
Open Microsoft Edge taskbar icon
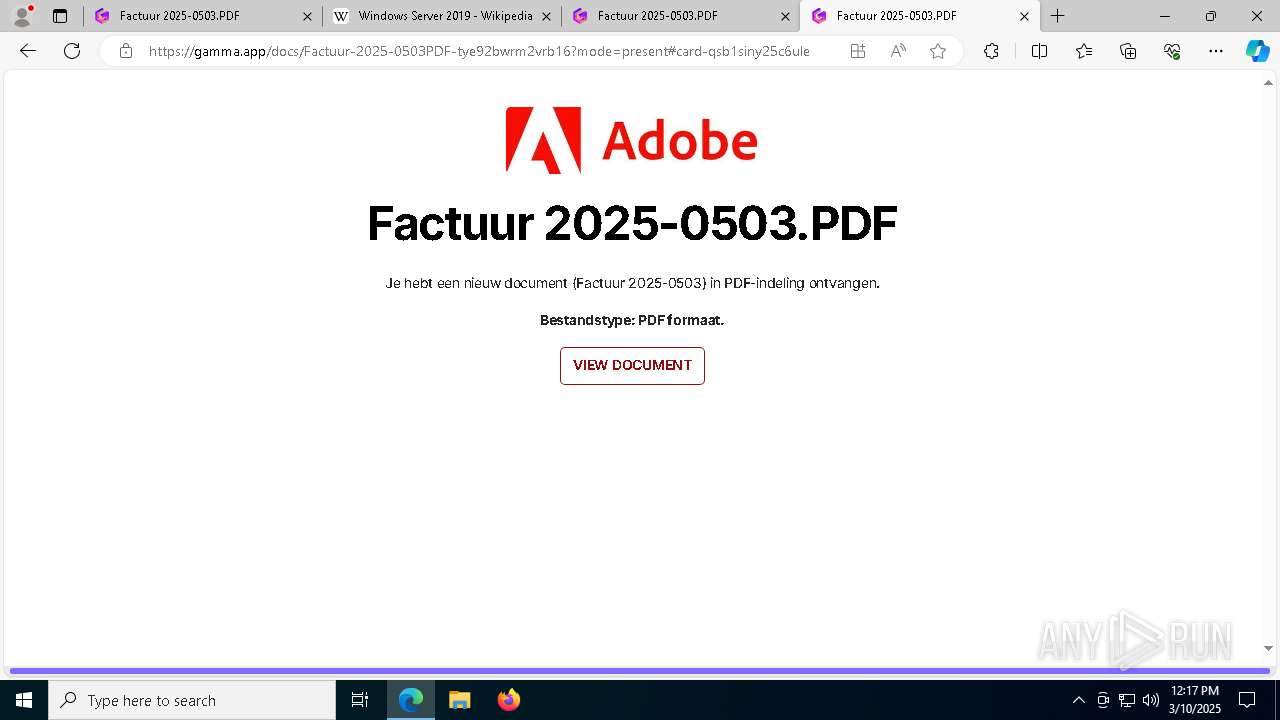411,700
